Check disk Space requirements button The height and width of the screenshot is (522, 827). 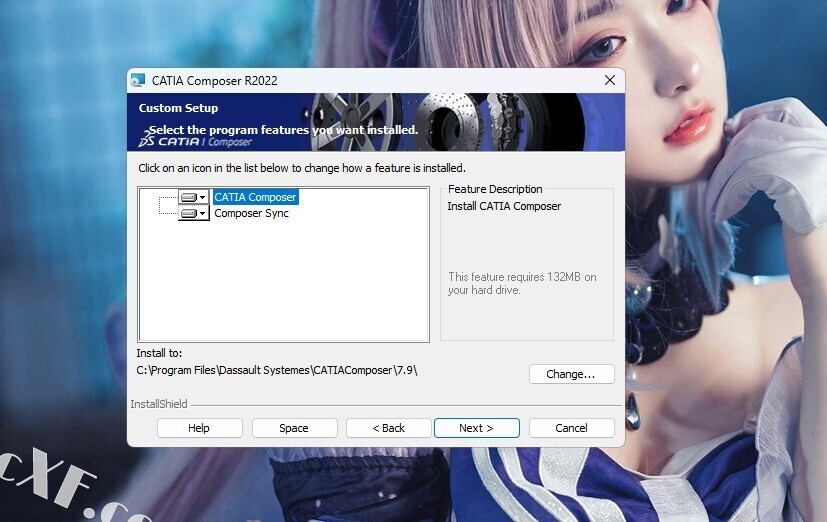pyautogui.click(x=294, y=428)
